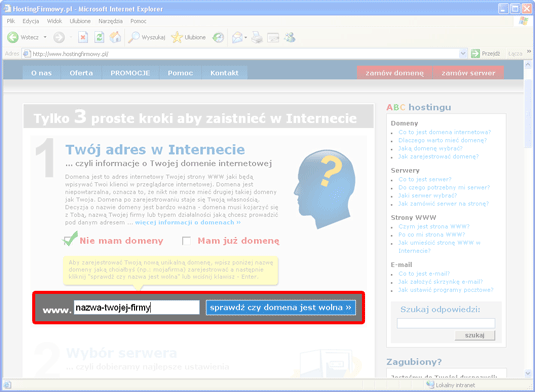Open the Oferta tab

coord(81,73)
